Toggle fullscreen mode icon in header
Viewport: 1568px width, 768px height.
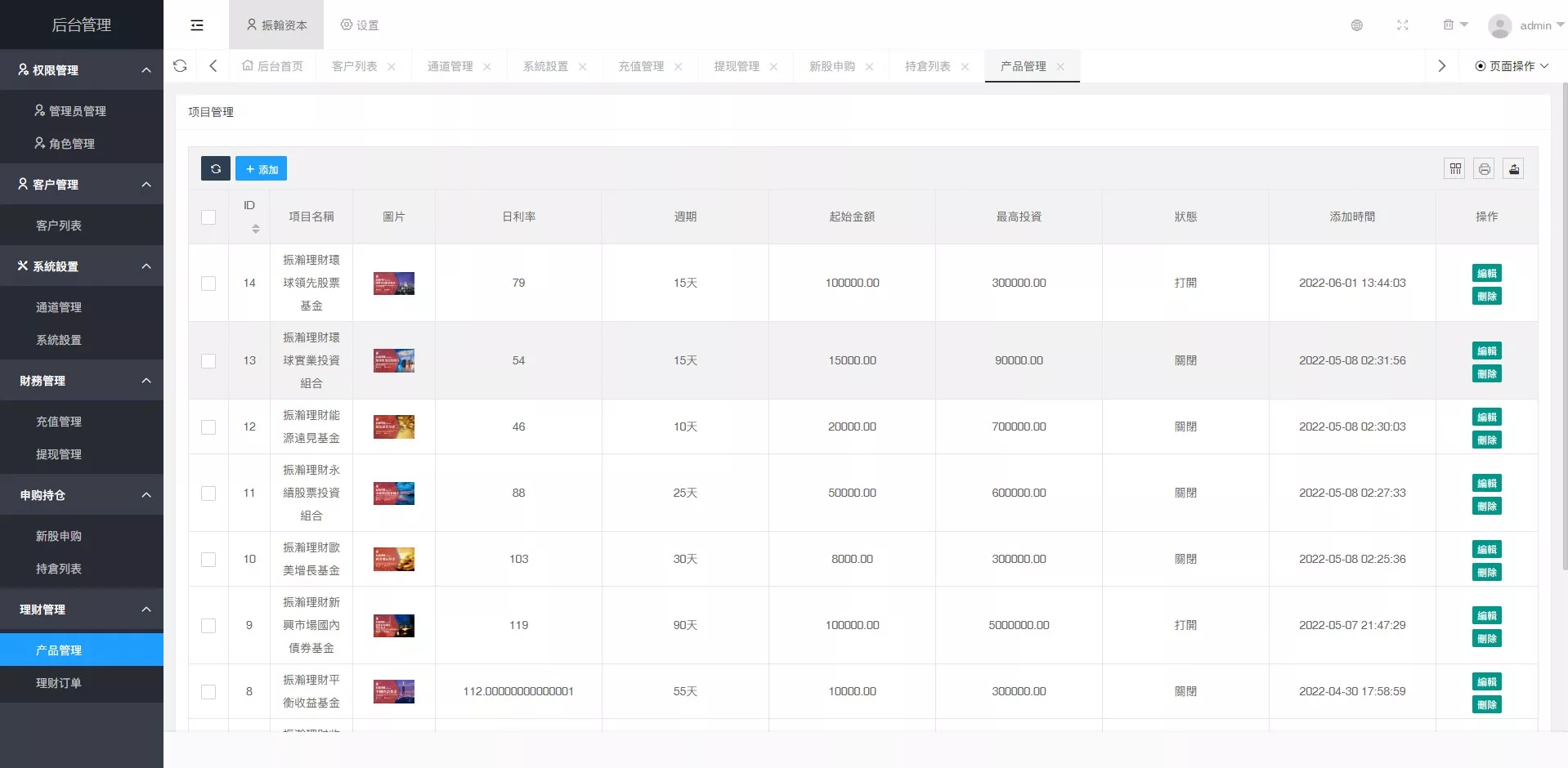tap(1403, 25)
